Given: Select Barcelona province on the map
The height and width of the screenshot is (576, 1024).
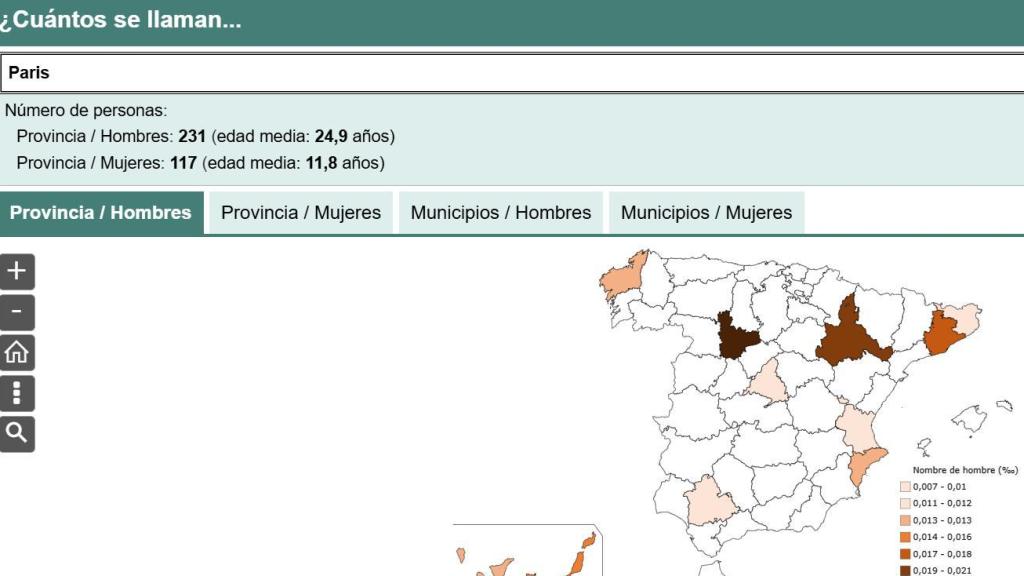Looking at the screenshot, I should pos(941,334).
